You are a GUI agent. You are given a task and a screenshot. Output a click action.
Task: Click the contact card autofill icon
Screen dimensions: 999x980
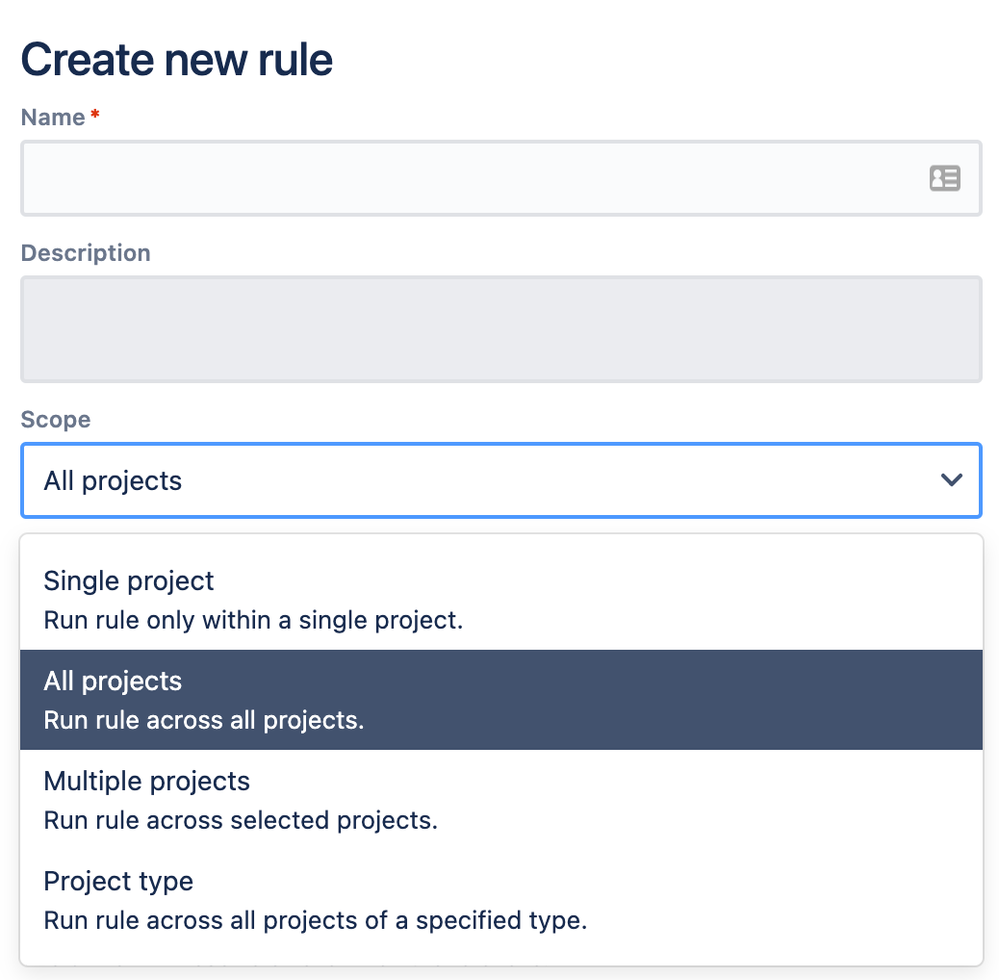pos(944,178)
